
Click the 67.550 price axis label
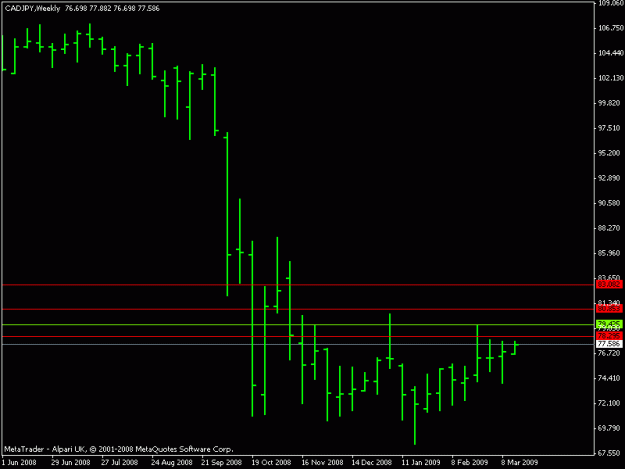point(609,453)
